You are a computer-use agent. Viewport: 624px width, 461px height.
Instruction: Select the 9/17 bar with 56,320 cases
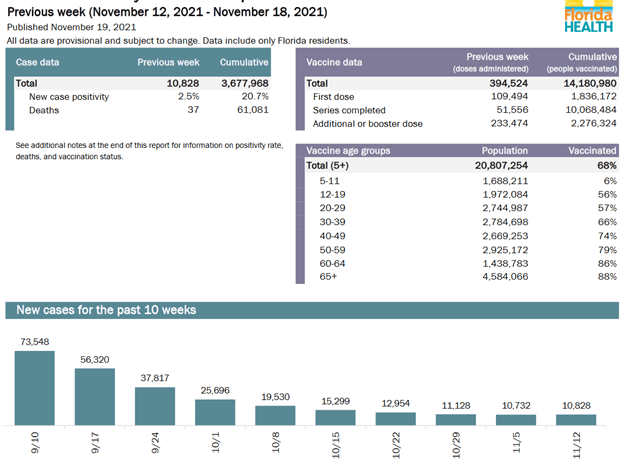(95, 393)
